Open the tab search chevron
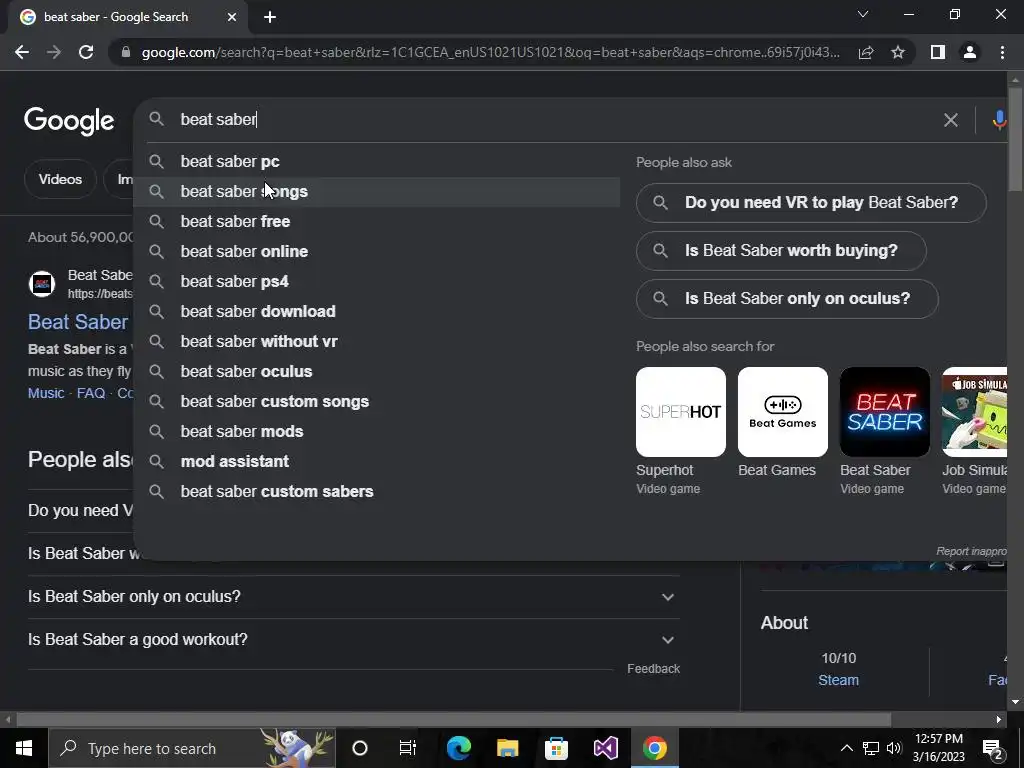The height and width of the screenshot is (768, 1024). 863,14
